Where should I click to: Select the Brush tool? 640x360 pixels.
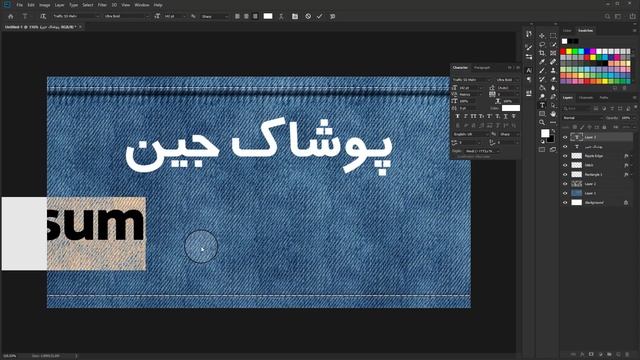(x=542, y=71)
